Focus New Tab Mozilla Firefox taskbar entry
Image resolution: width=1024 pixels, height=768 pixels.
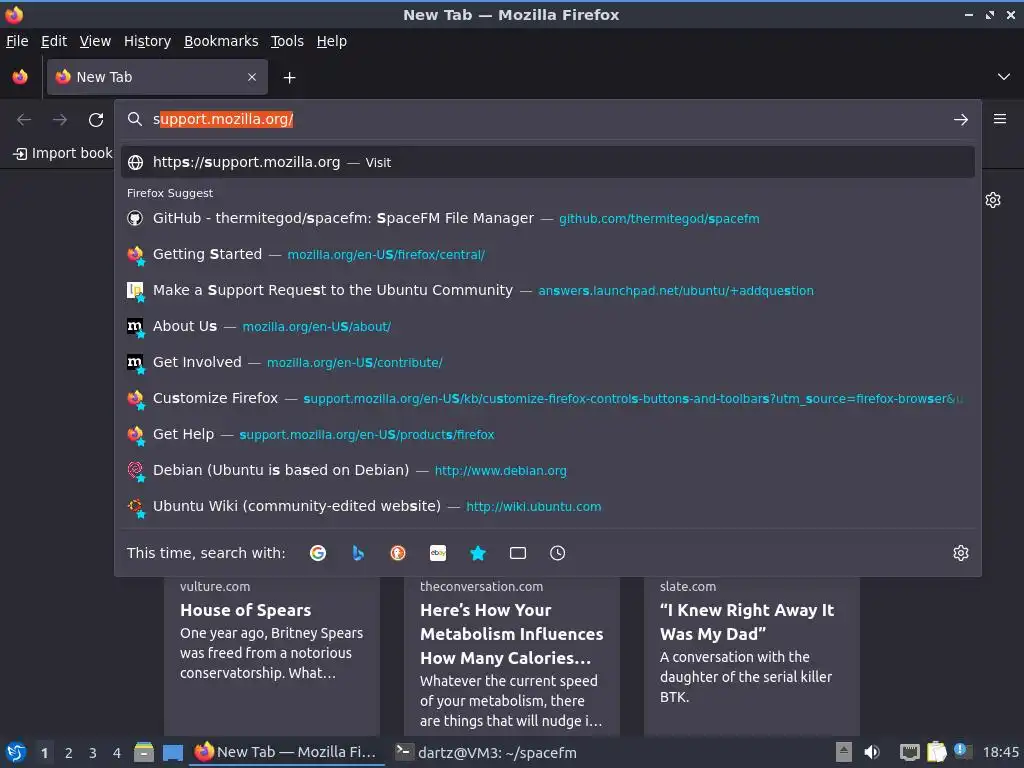[287, 752]
